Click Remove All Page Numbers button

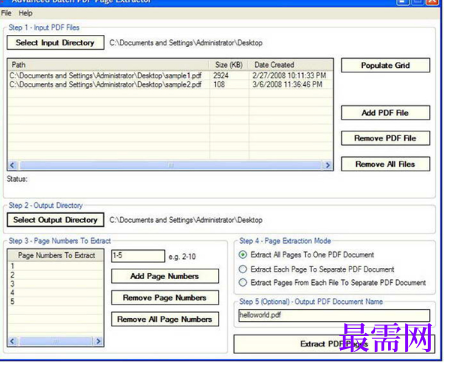pyautogui.click(x=165, y=319)
